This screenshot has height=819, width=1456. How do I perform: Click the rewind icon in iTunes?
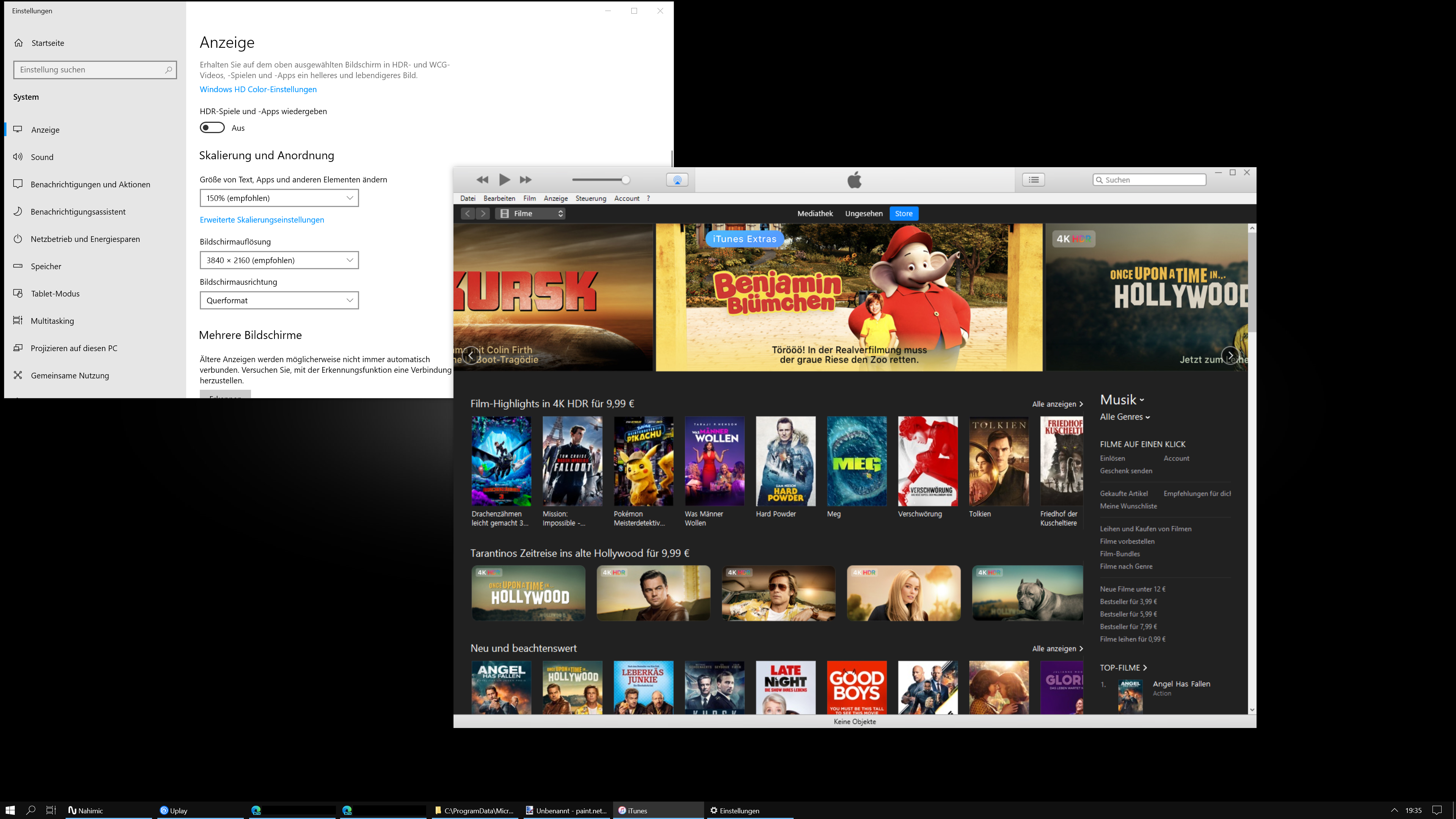click(482, 180)
